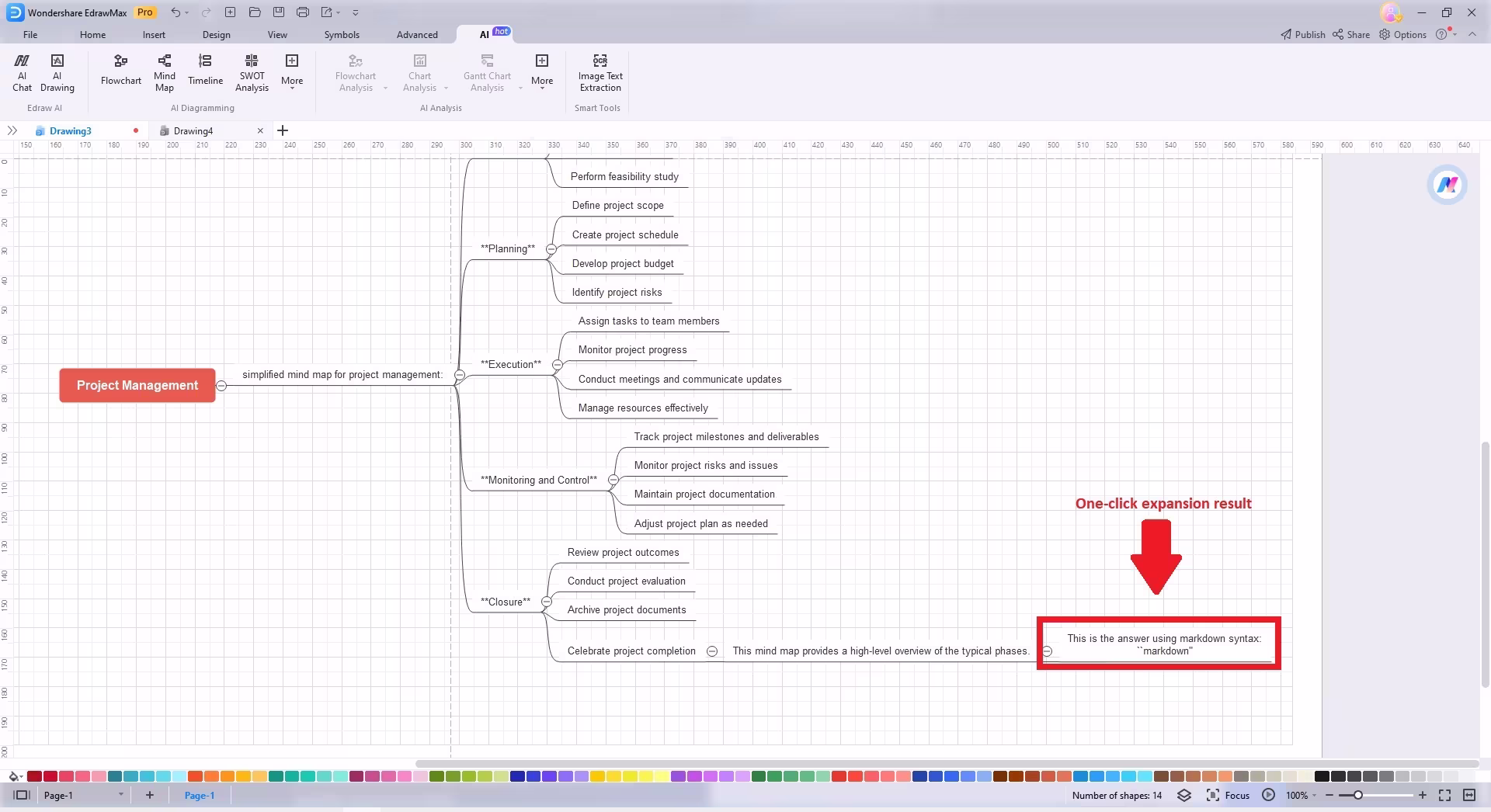Open the Page-1 page selector dropdown
Screen dimensions: 1491x812
[x=84, y=796]
